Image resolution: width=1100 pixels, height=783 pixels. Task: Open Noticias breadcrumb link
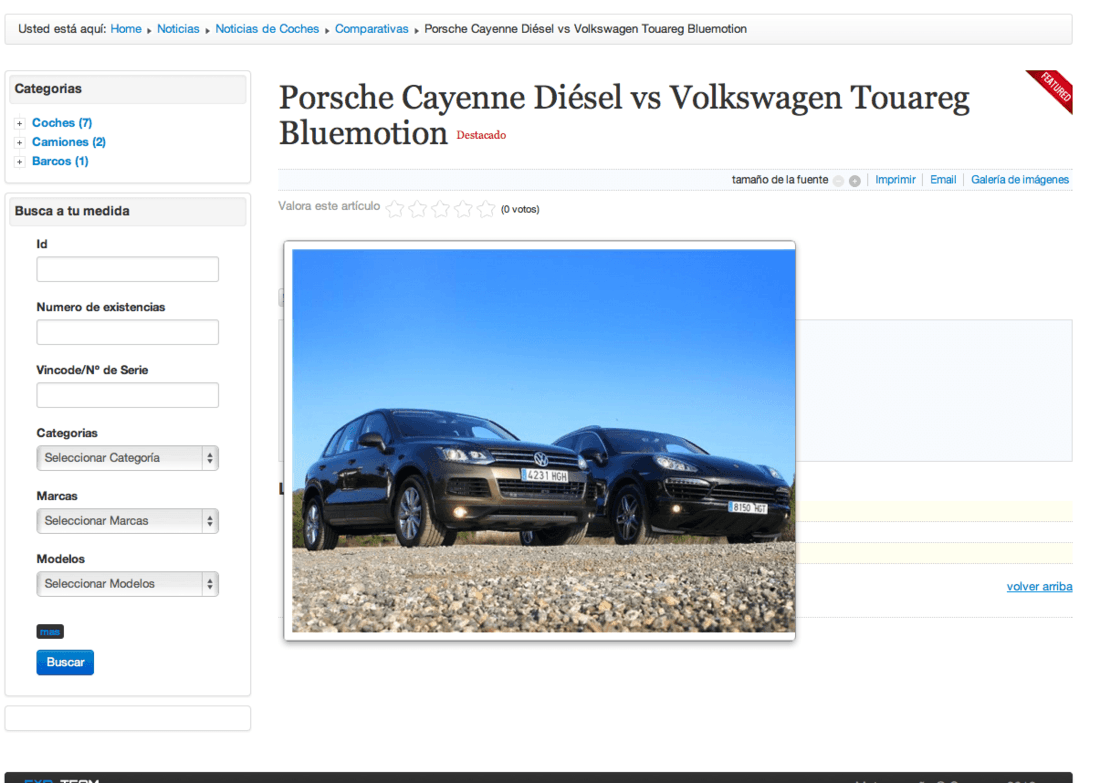point(178,29)
